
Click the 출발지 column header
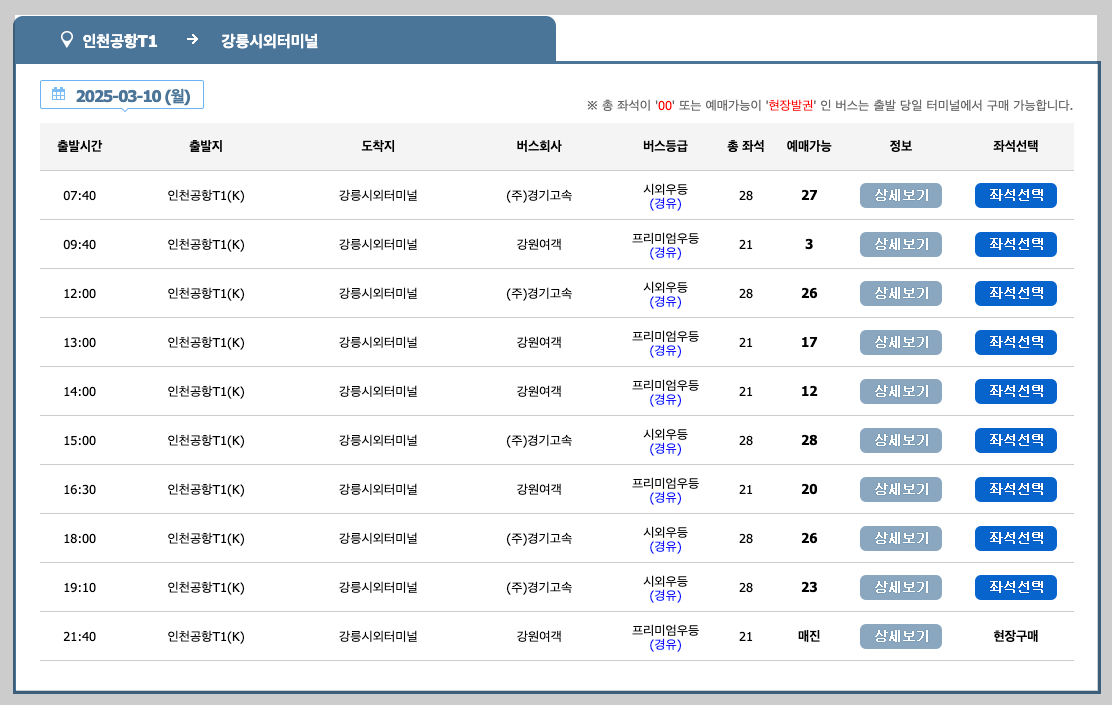tap(206, 146)
